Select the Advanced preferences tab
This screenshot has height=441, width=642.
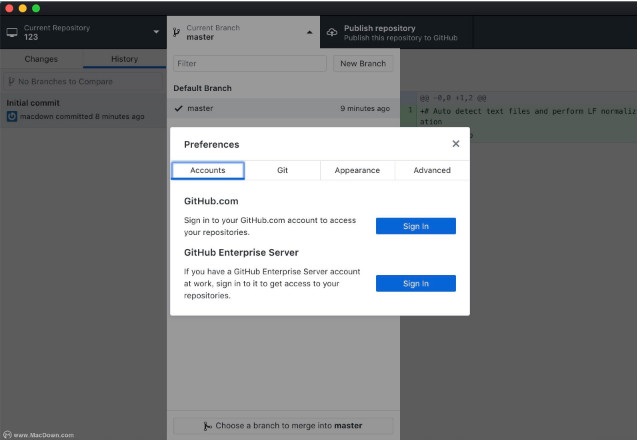pos(432,170)
